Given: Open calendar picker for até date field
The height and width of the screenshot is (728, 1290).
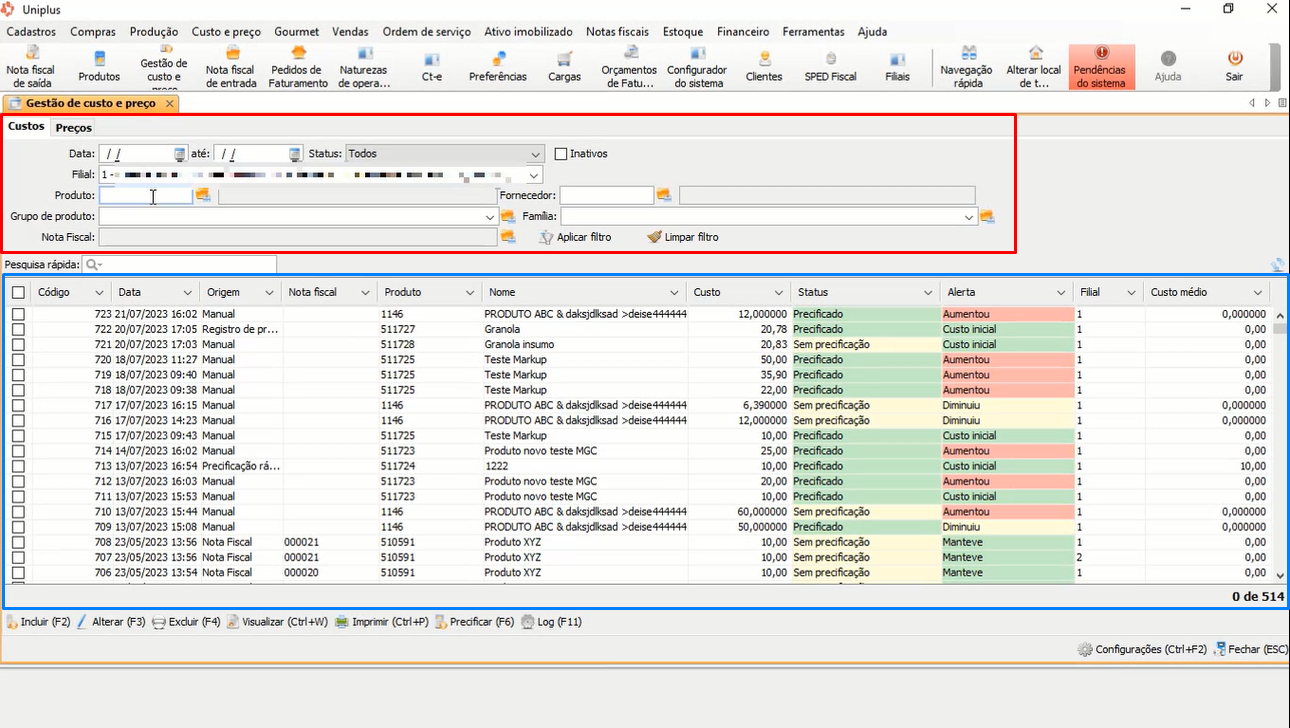Looking at the screenshot, I should click(295, 154).
